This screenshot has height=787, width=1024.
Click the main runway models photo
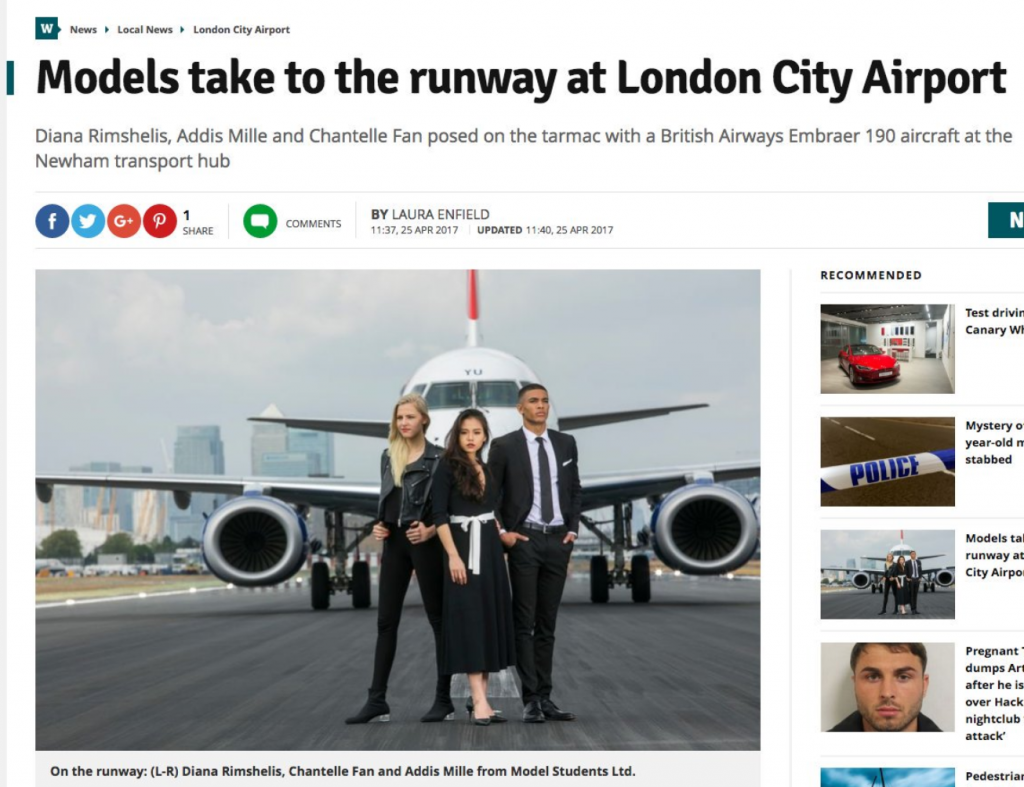(398, 509)
